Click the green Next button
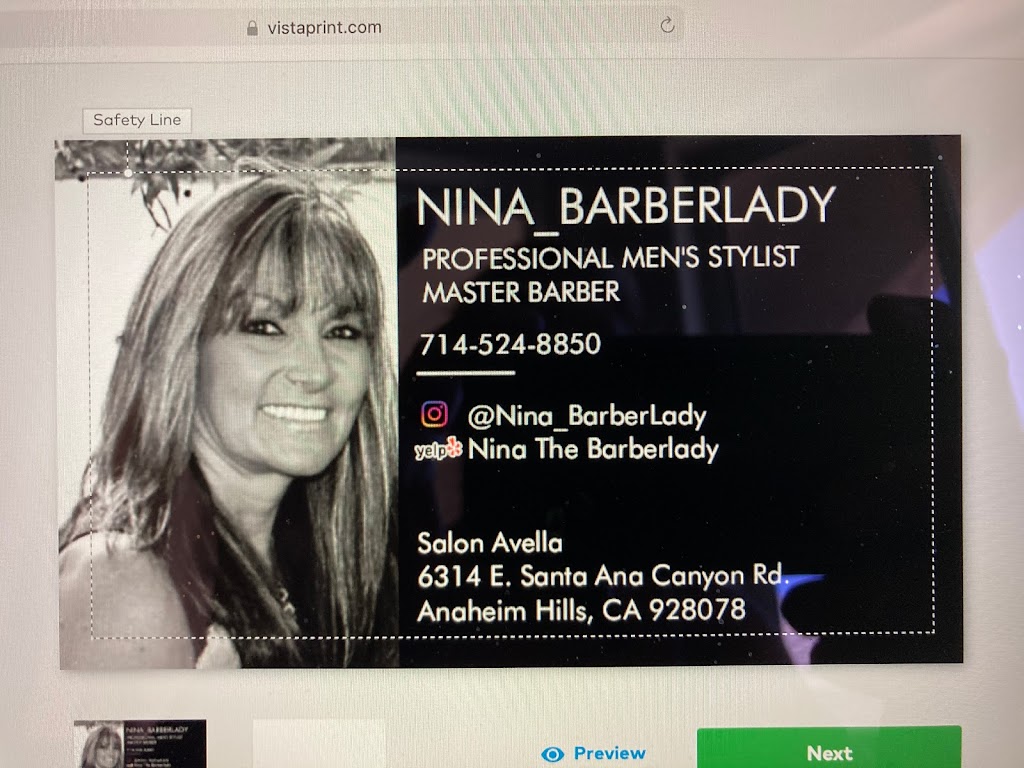Viewport: 1024px width, 768px height. pos(829,749)
